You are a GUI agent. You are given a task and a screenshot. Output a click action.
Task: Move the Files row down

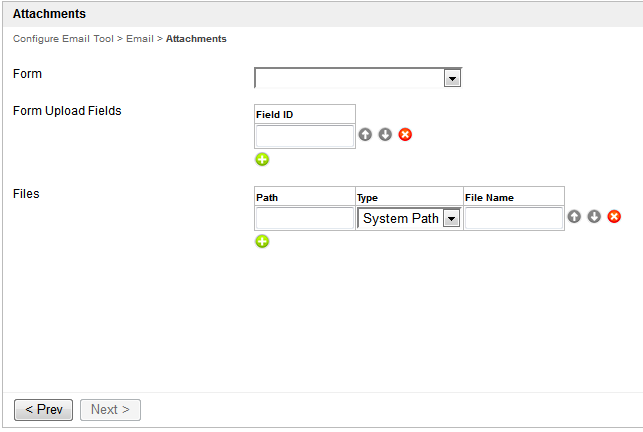[x=594, y=217]
